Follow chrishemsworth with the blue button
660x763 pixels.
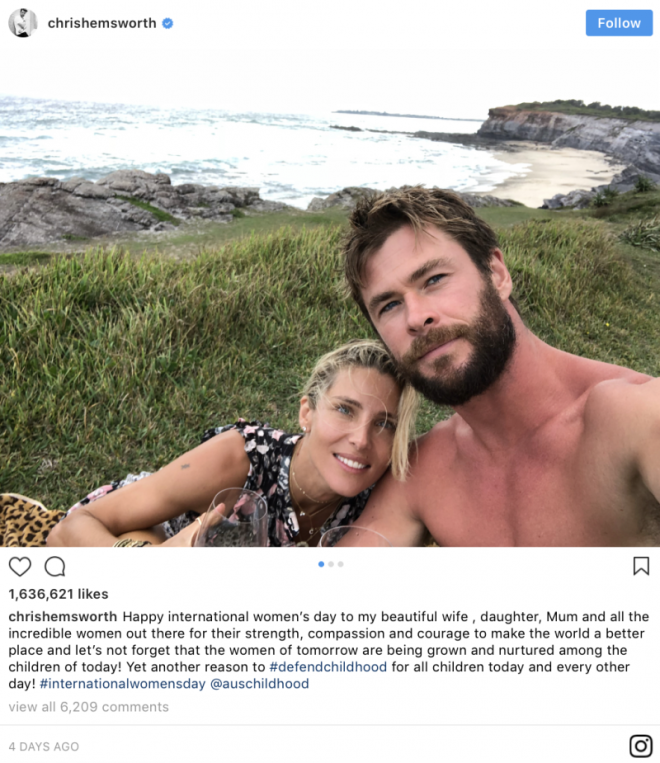(619, 23)
